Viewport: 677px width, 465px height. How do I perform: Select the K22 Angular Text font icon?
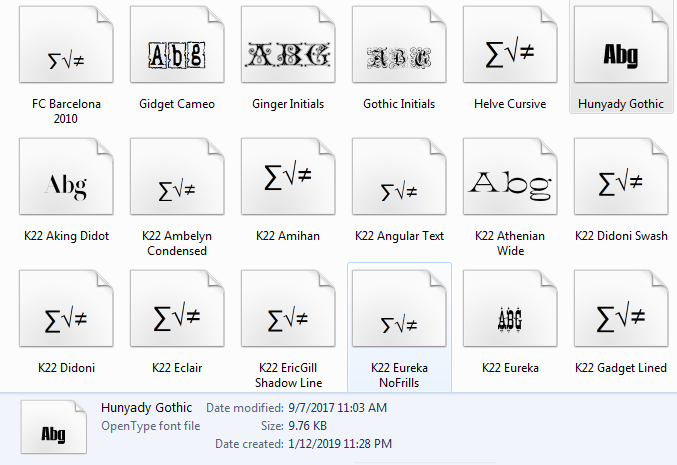click(399, 177)
